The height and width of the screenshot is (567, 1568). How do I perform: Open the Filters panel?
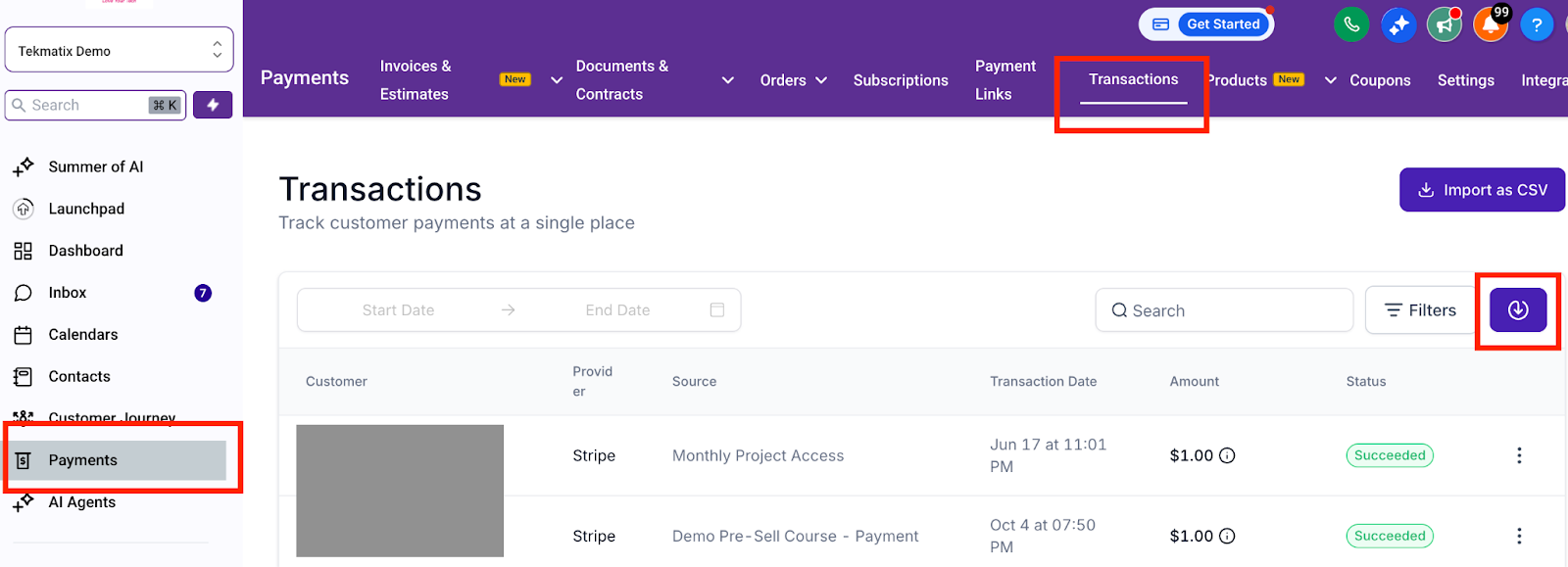tap(1420, 310)
